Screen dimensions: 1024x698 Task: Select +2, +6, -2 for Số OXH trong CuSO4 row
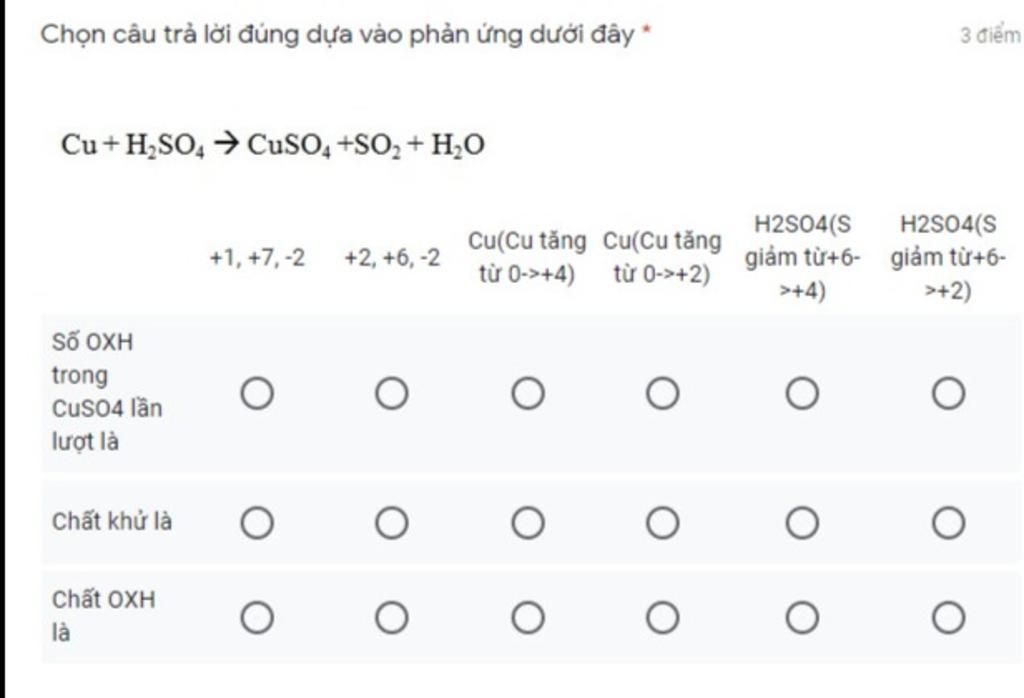point(392,394)
